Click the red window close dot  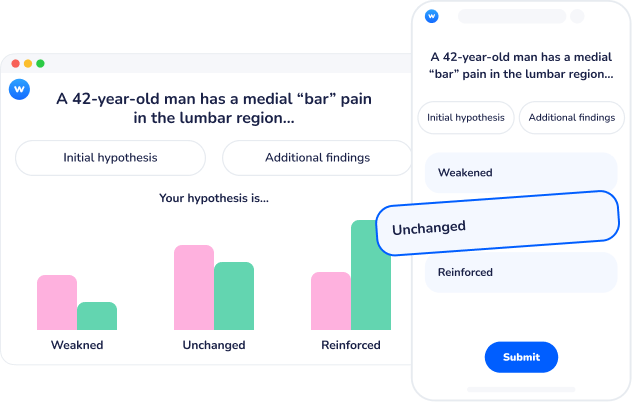point(16,63)
